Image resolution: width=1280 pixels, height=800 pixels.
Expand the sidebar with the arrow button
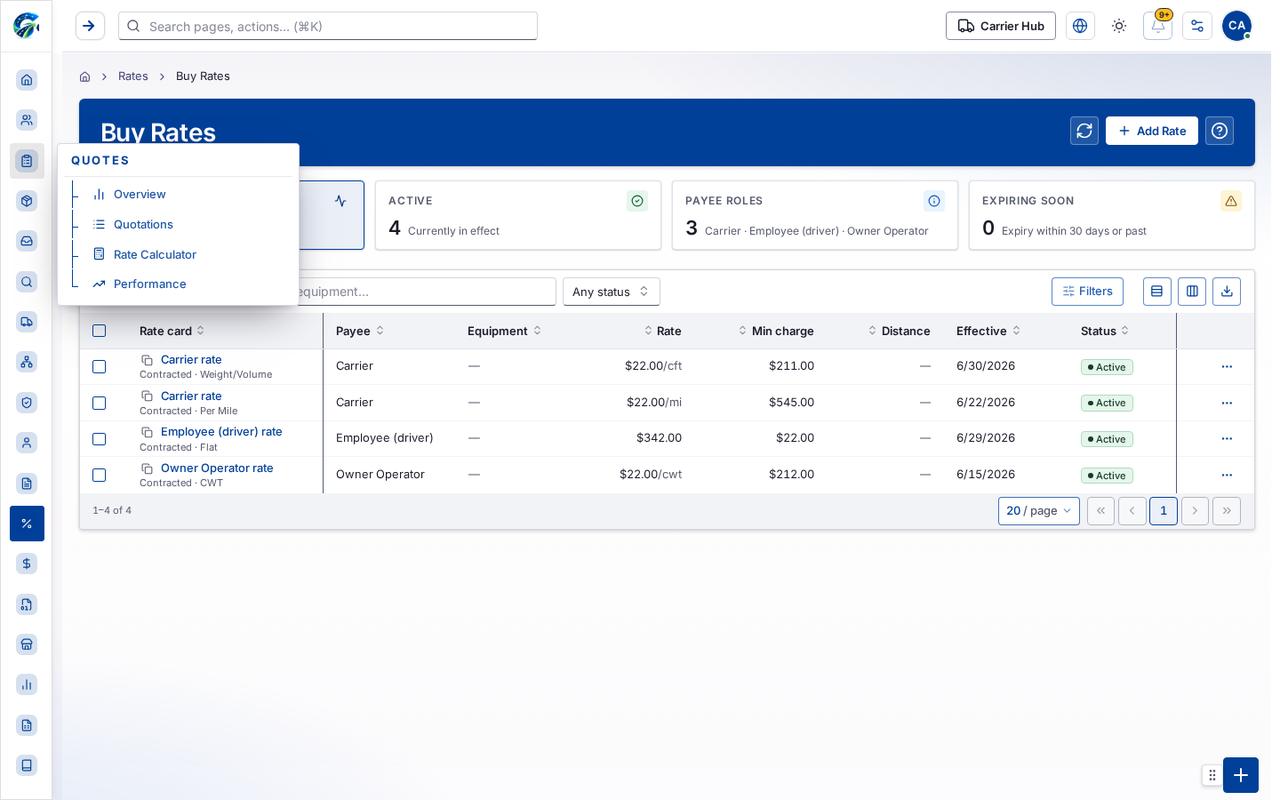point(89,26)
